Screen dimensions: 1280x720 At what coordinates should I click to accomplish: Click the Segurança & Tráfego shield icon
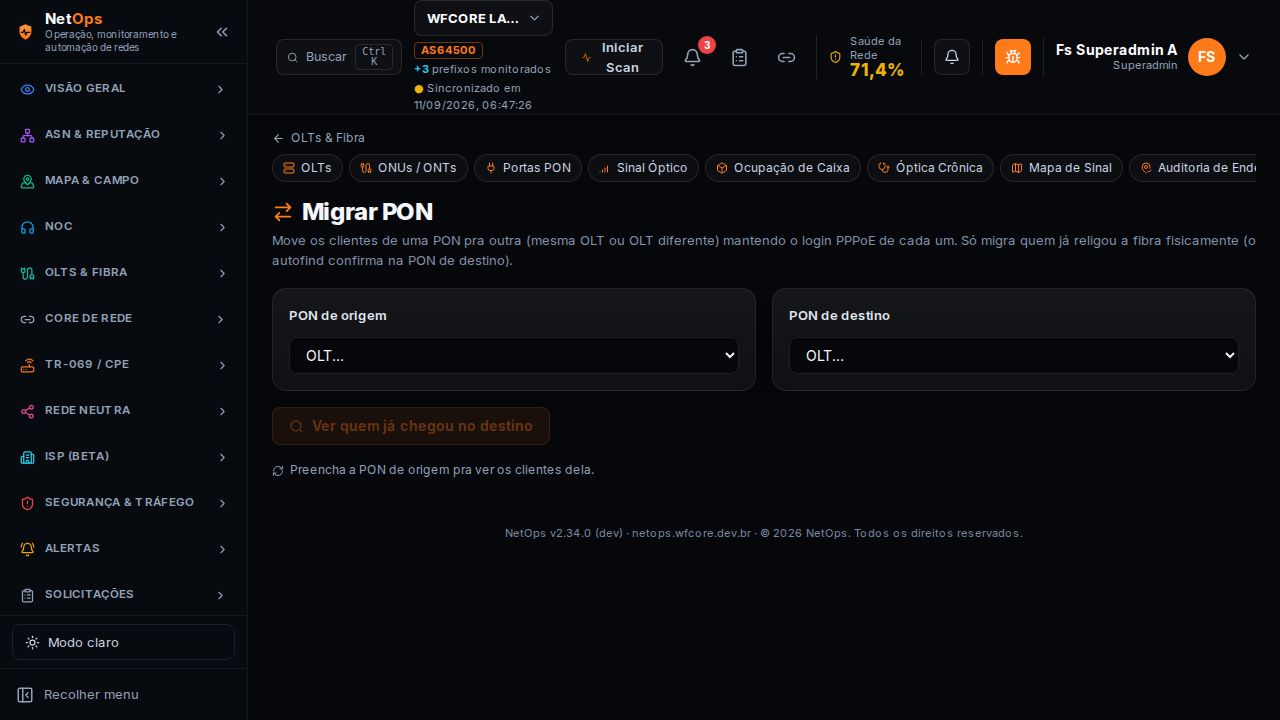tap(28, 503)
